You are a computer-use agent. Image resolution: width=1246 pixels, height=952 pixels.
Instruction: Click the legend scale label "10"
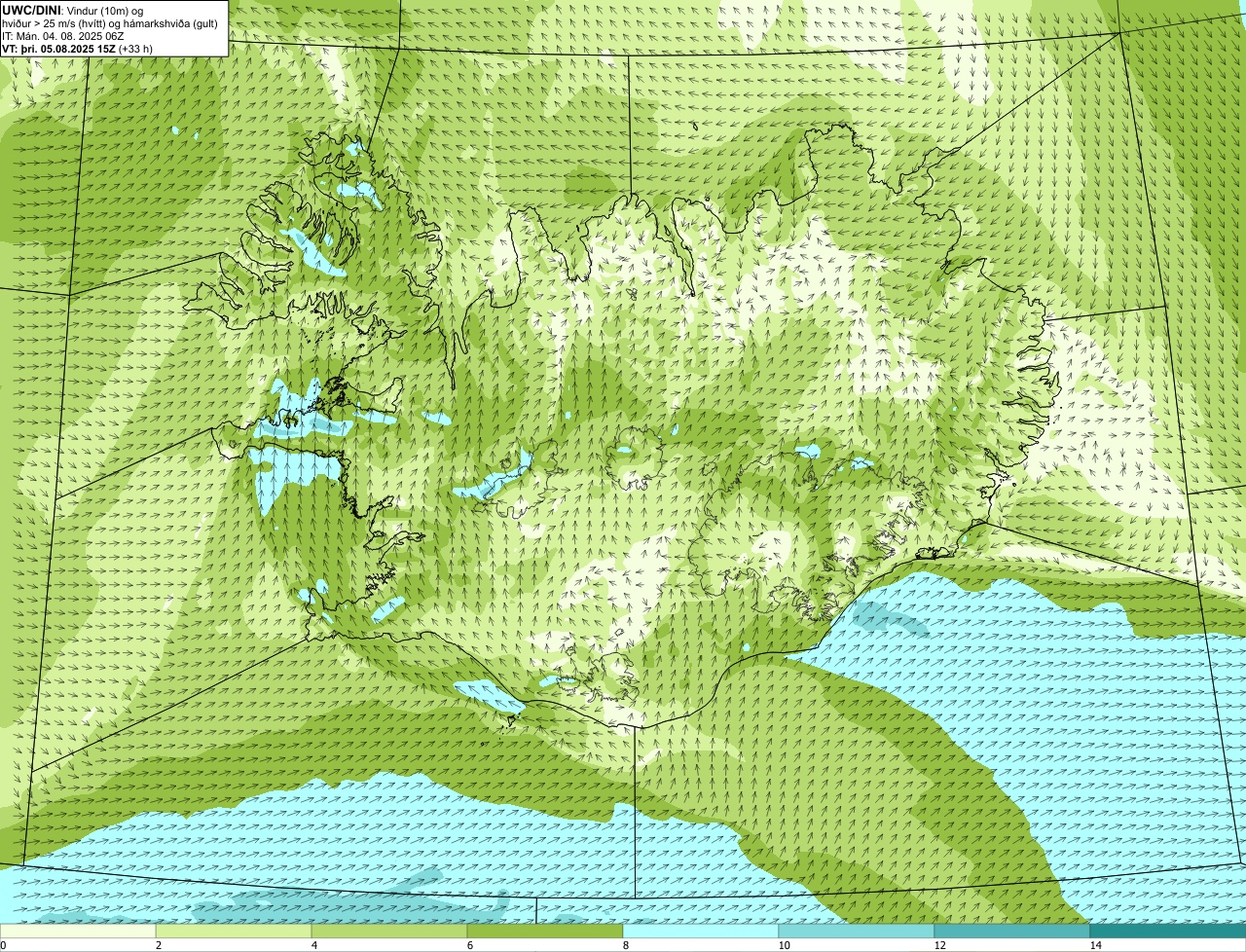tap(783, 945)
